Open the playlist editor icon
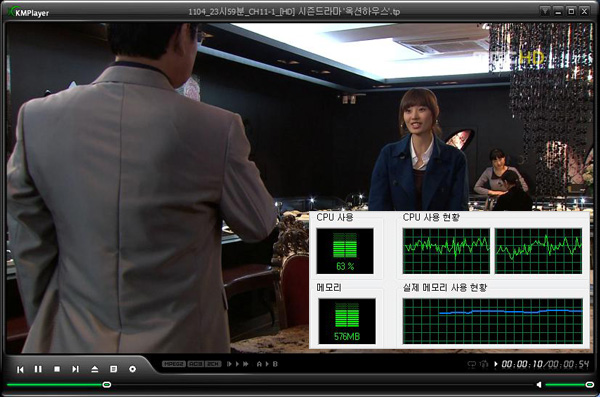This screenshot has height=397, width=600. 113,369
